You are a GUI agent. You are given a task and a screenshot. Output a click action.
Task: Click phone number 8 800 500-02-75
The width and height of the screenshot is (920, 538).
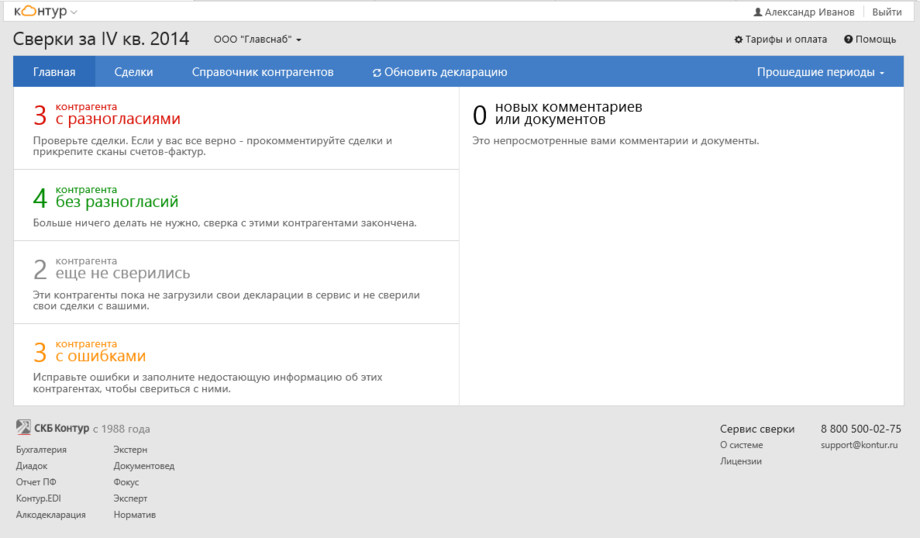(x=861, y=429)
